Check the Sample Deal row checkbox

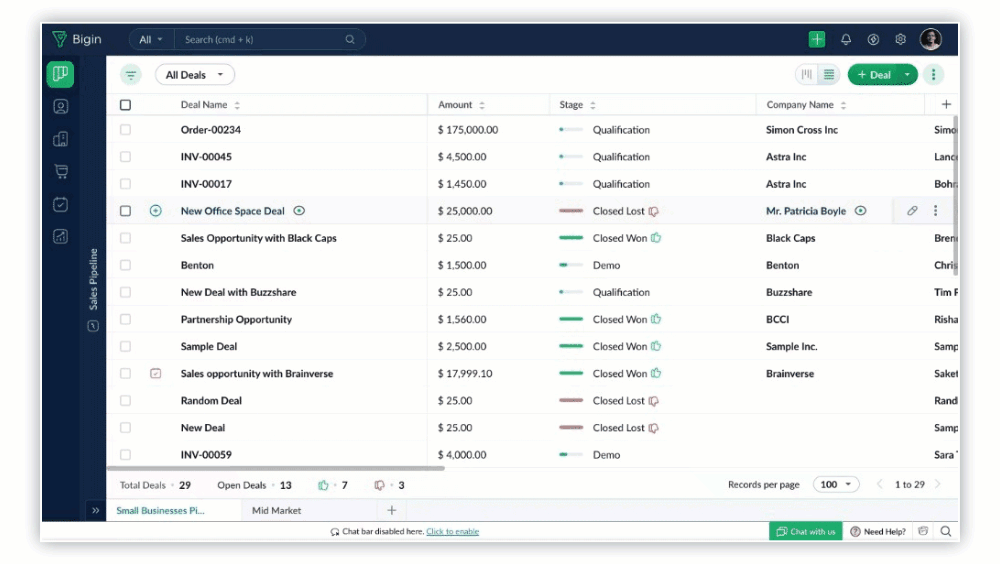(126, 346)
